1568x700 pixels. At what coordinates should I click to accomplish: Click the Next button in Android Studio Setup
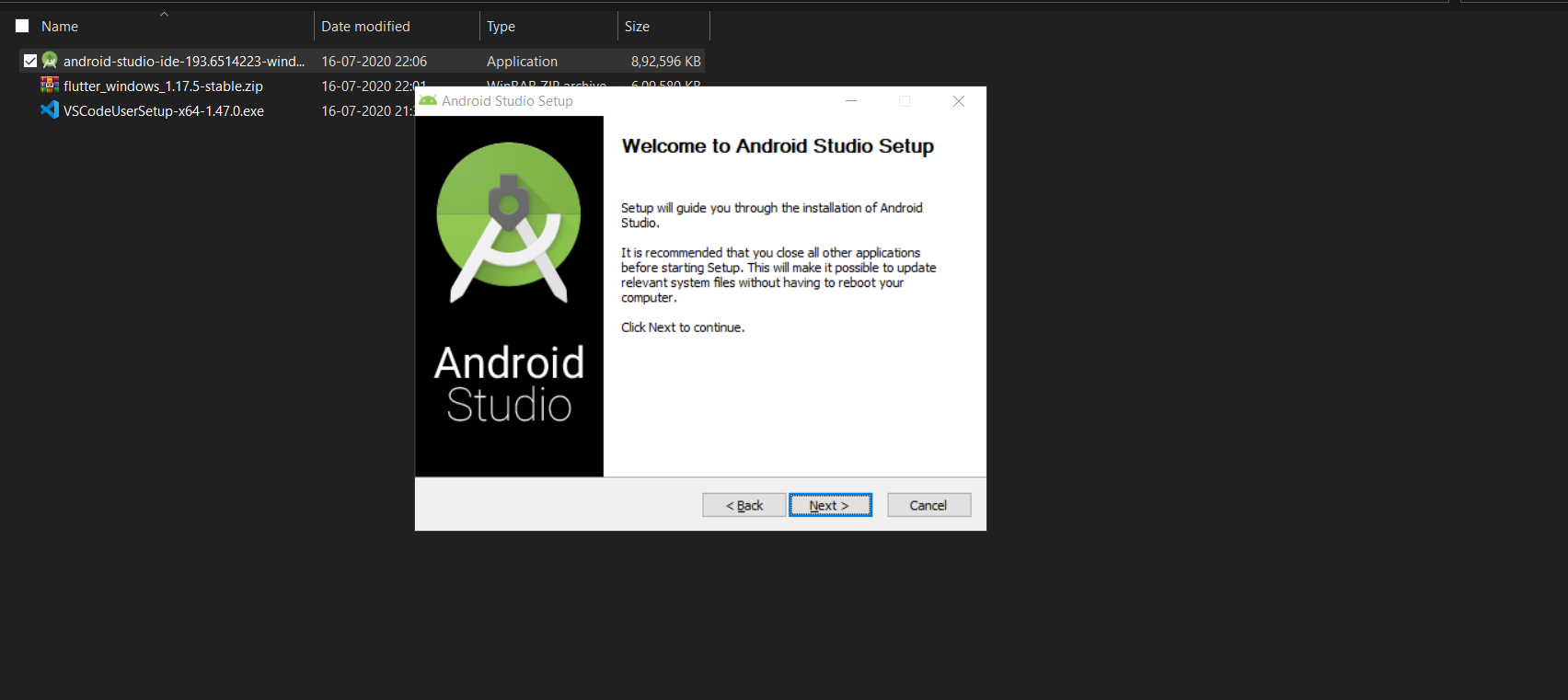[x=830, y=505]
